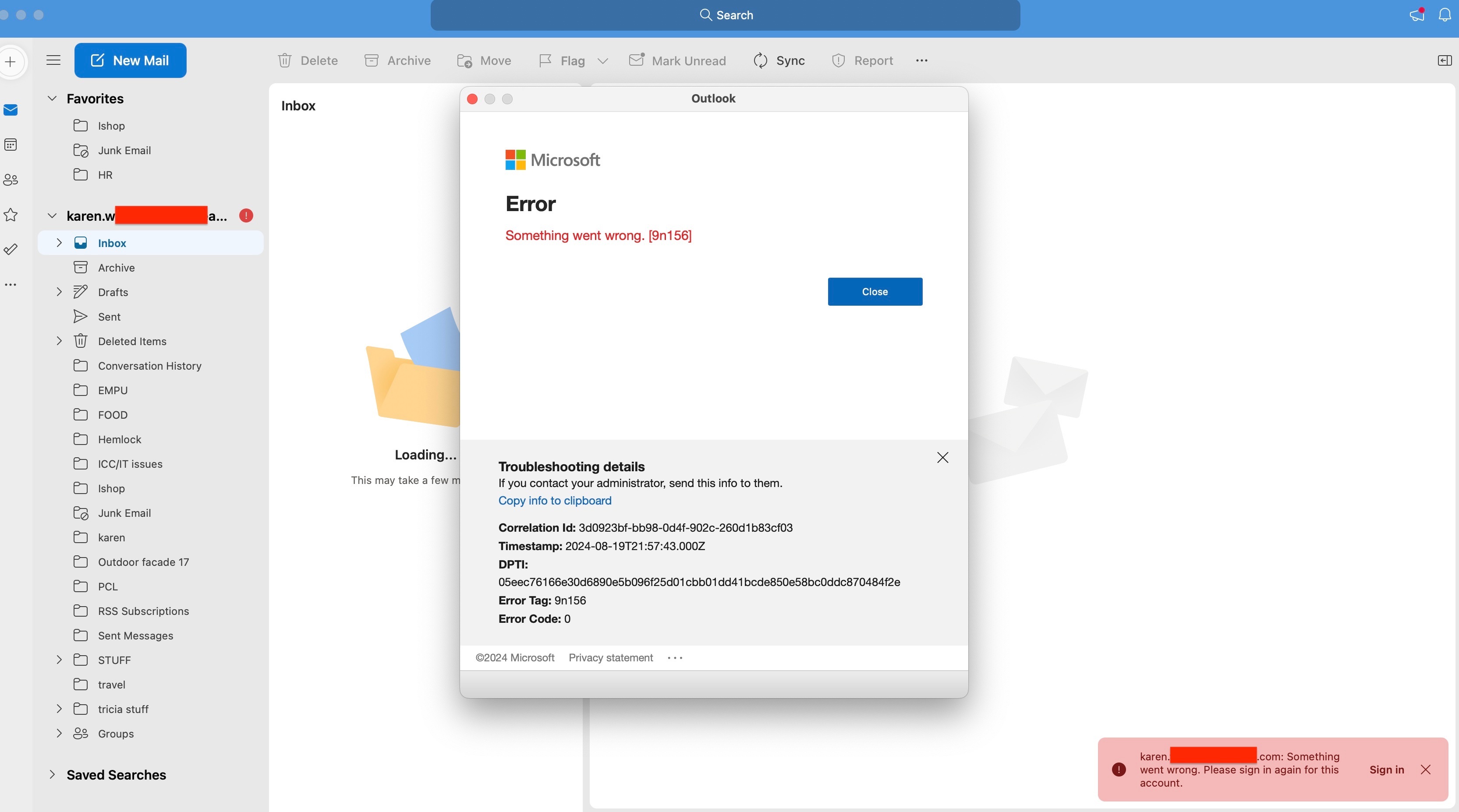Open the Calendar view in the left rail
Screen dimensions: 1459x812
10,145
